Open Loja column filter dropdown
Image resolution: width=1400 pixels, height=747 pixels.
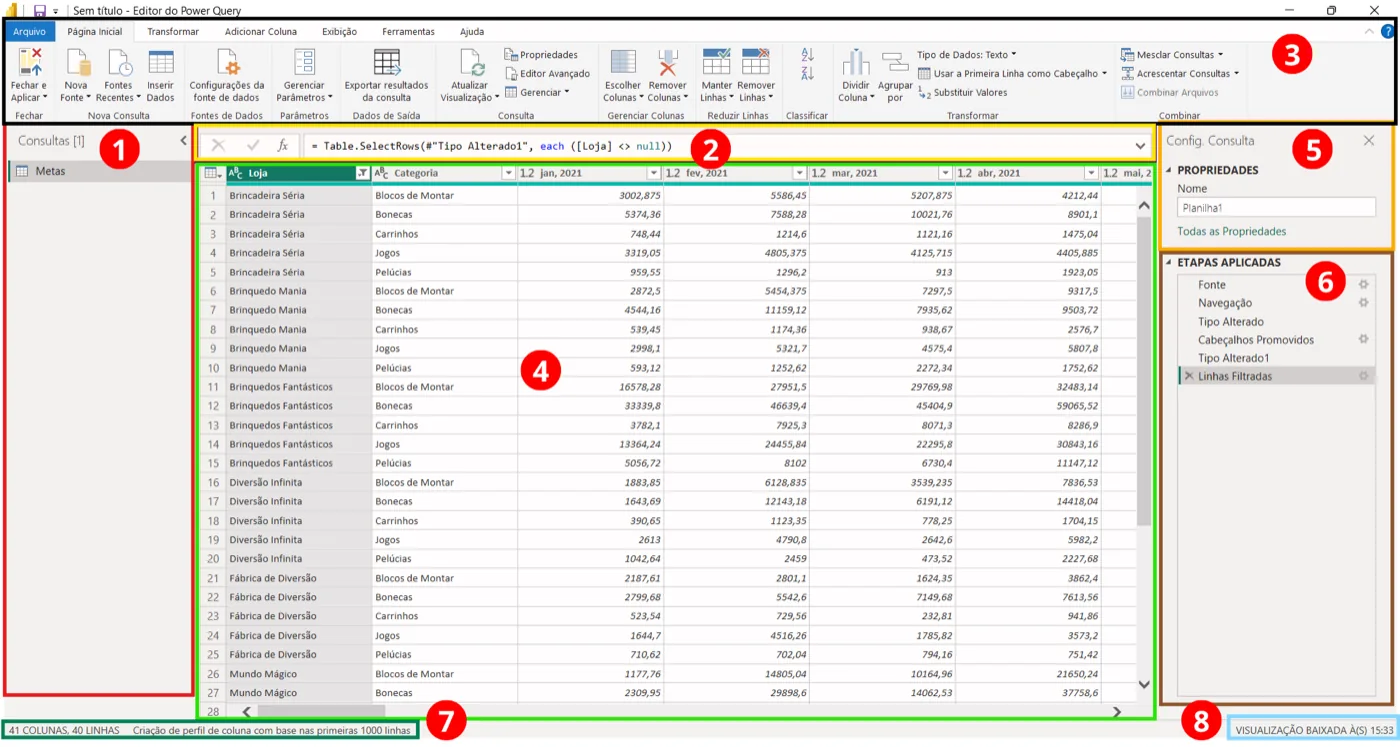coord(362,173)
